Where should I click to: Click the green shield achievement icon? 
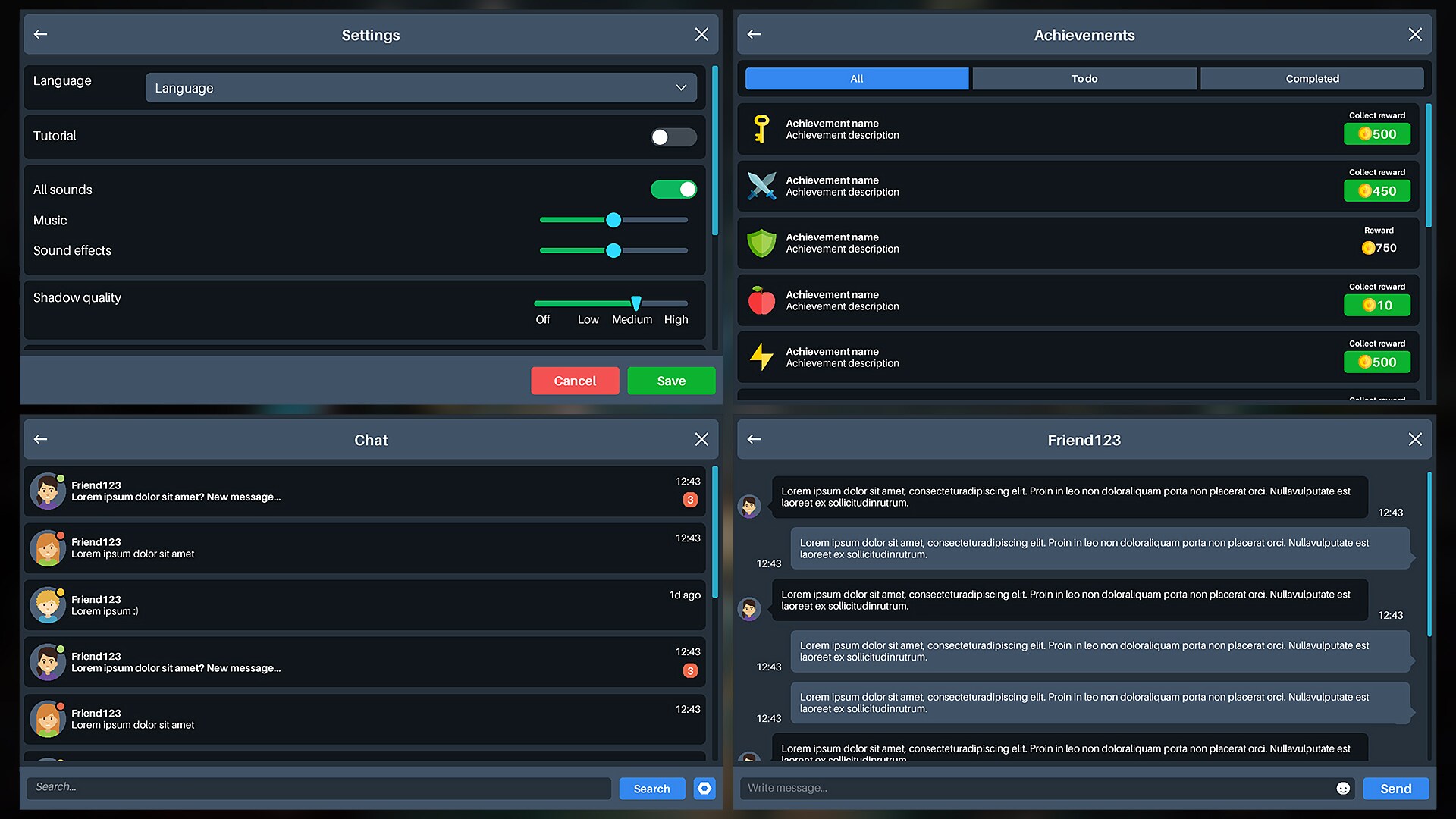(x=761, y=243)
